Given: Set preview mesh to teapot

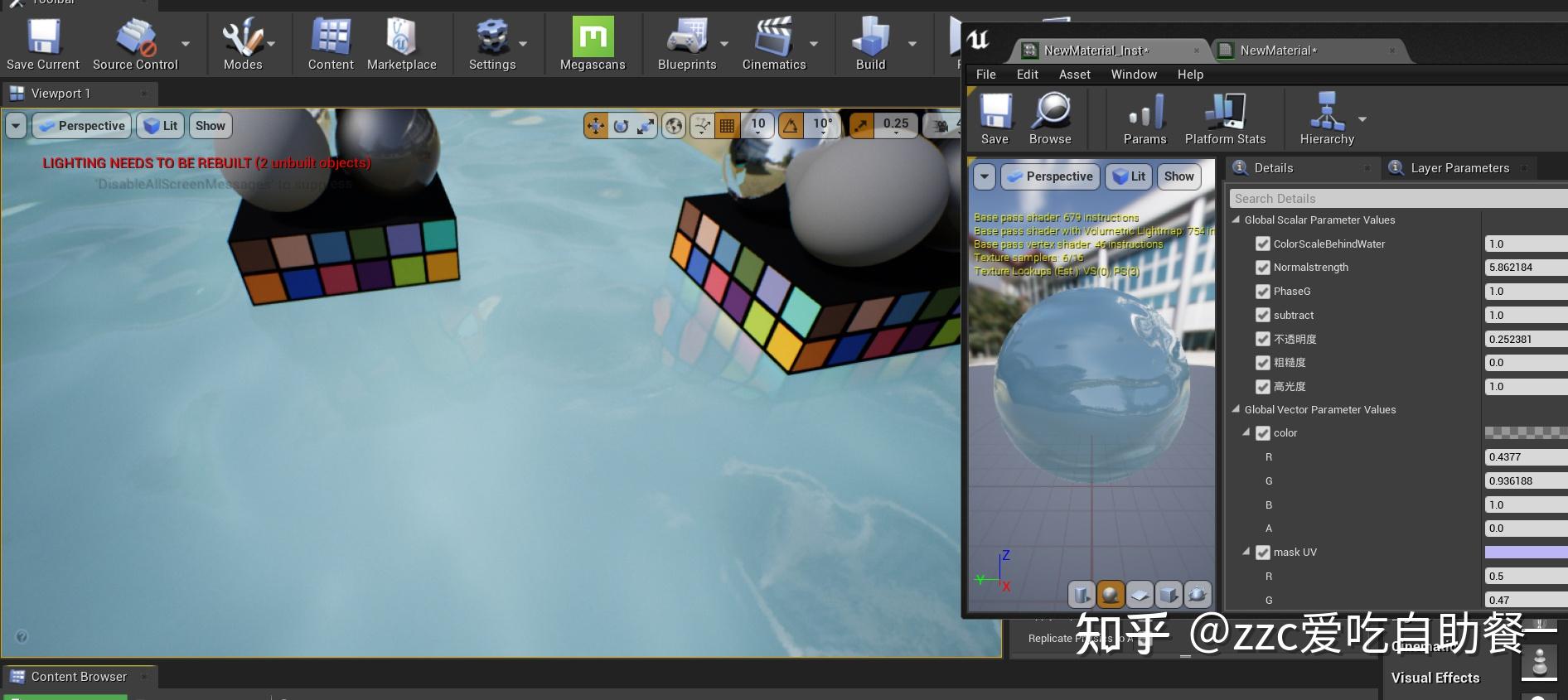Looking at the screenshot, I should [x=1198, y=594].
